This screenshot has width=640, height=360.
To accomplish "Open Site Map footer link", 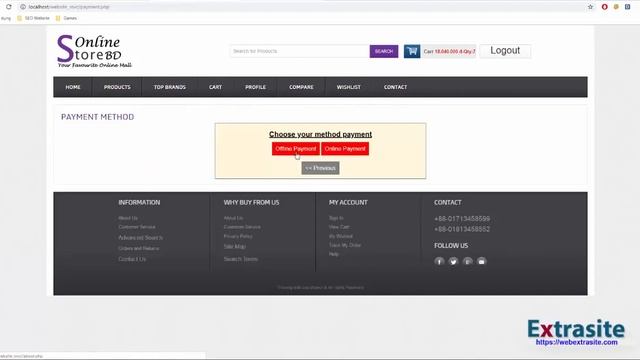I will click(235, 247).
